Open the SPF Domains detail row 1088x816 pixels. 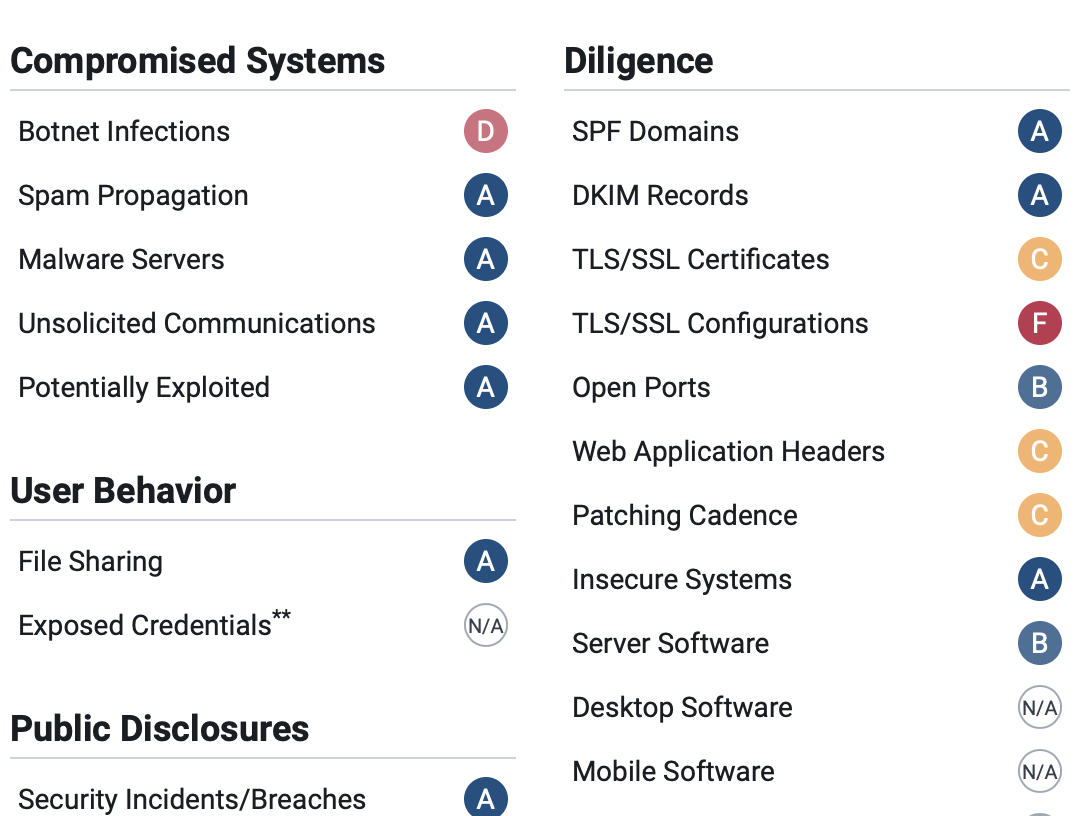[x=655, y=131]
